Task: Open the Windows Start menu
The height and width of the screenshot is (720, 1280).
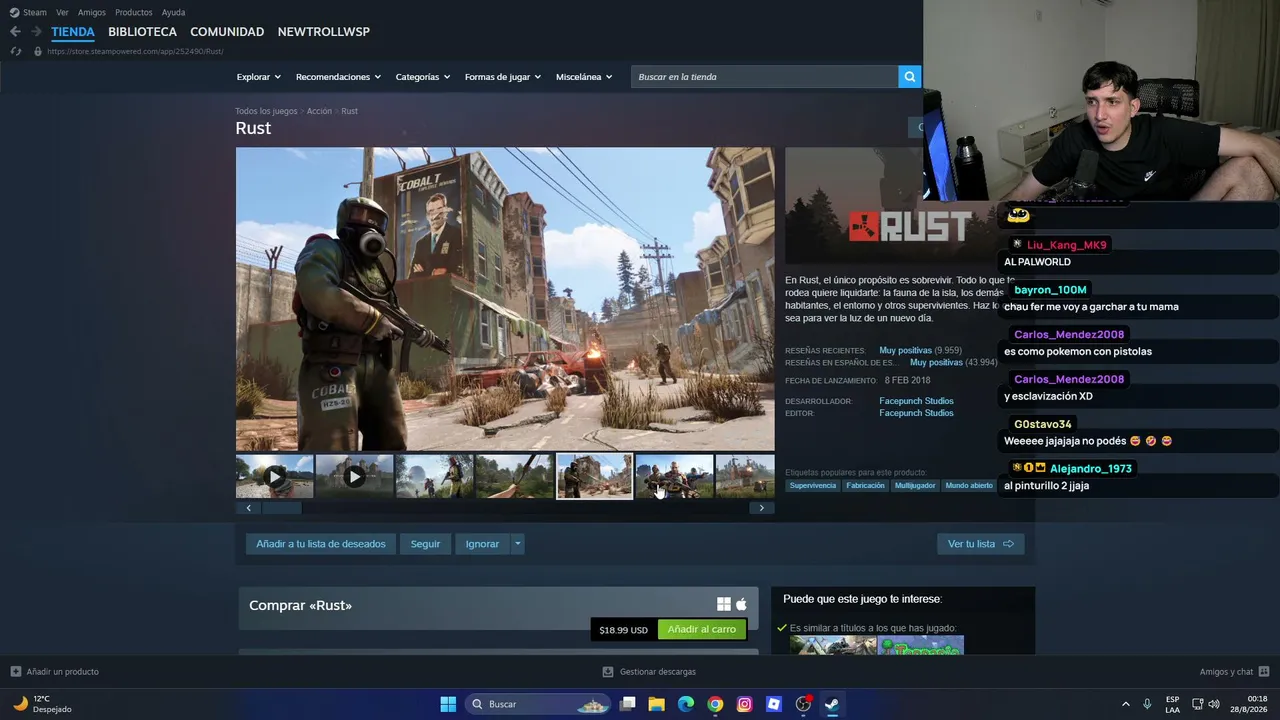Action: tap(448, 704)
